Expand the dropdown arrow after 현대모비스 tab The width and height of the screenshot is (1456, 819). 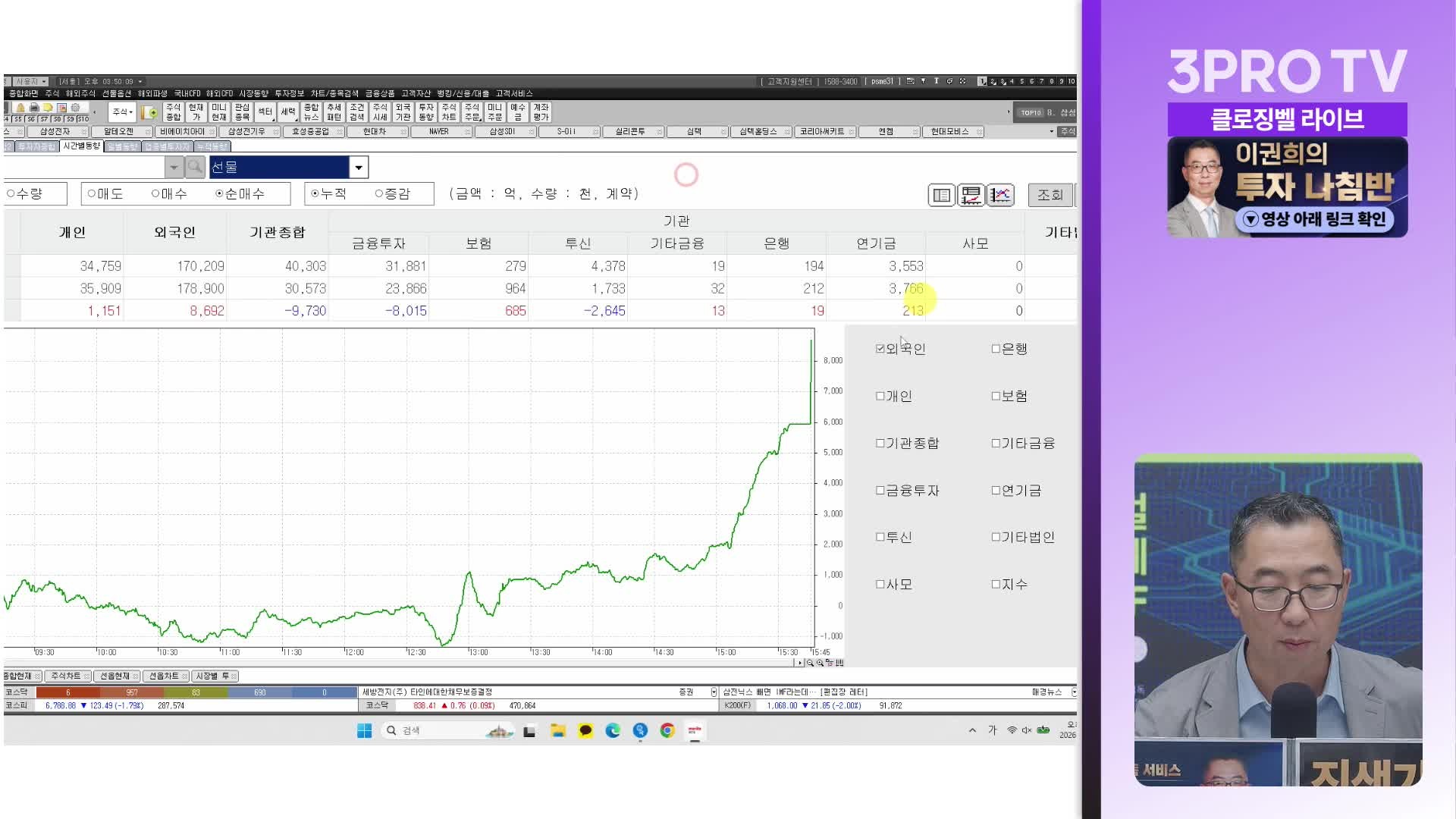[1051, 132]
